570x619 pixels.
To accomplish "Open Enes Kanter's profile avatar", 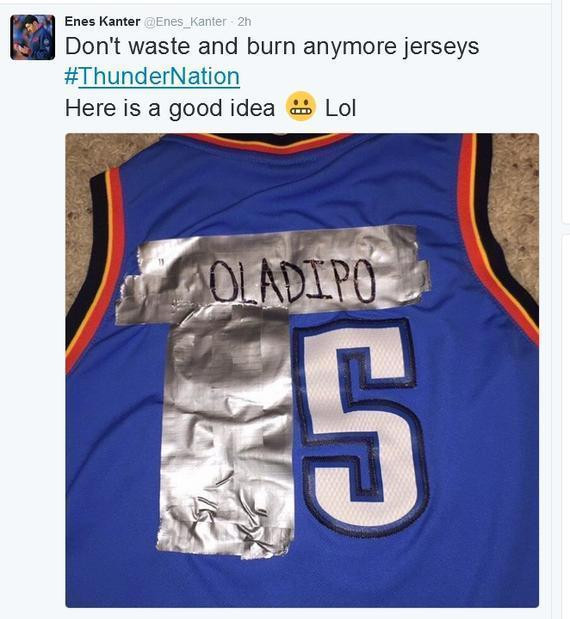I will (x=32, y=37).
